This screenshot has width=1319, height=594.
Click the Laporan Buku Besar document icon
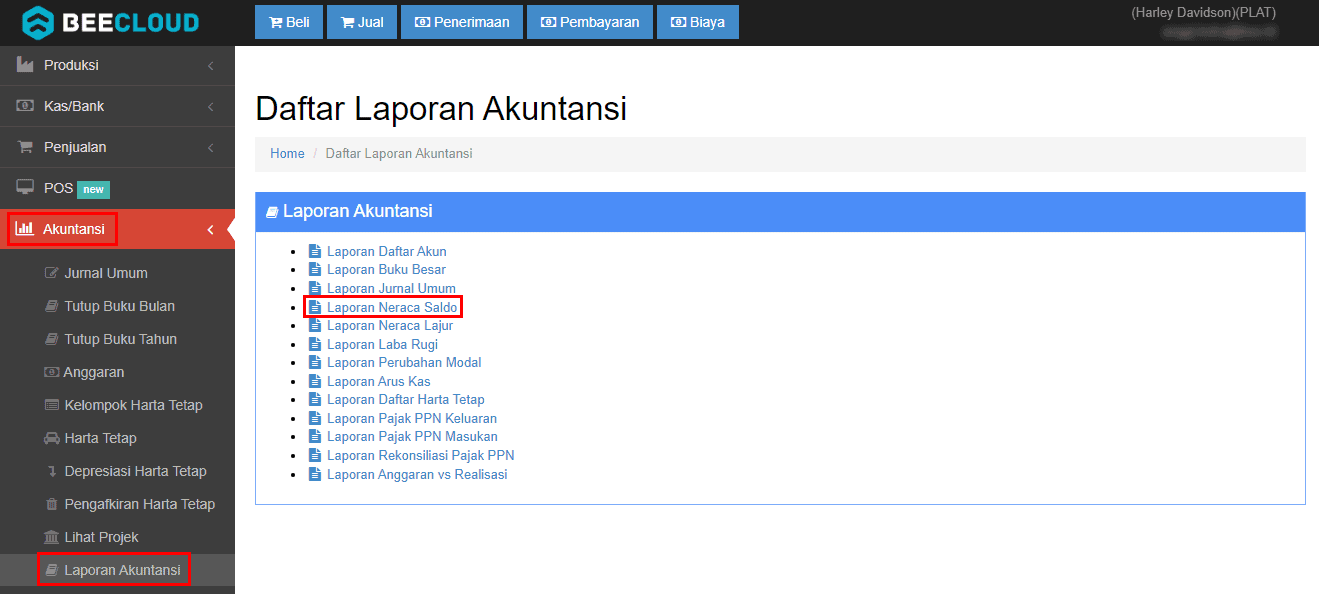click(315, 270)
